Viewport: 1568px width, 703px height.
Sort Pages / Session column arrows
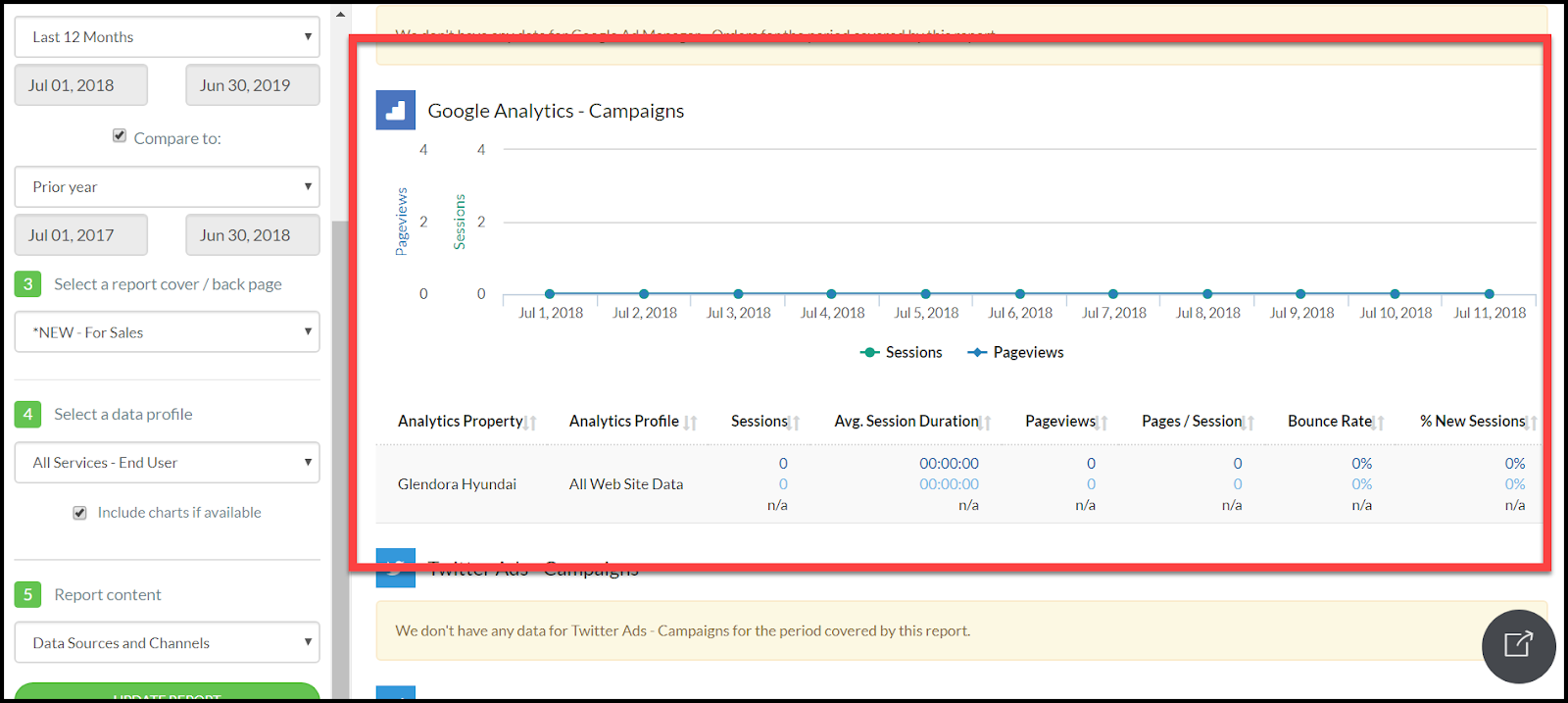[x=1248, y=423]
